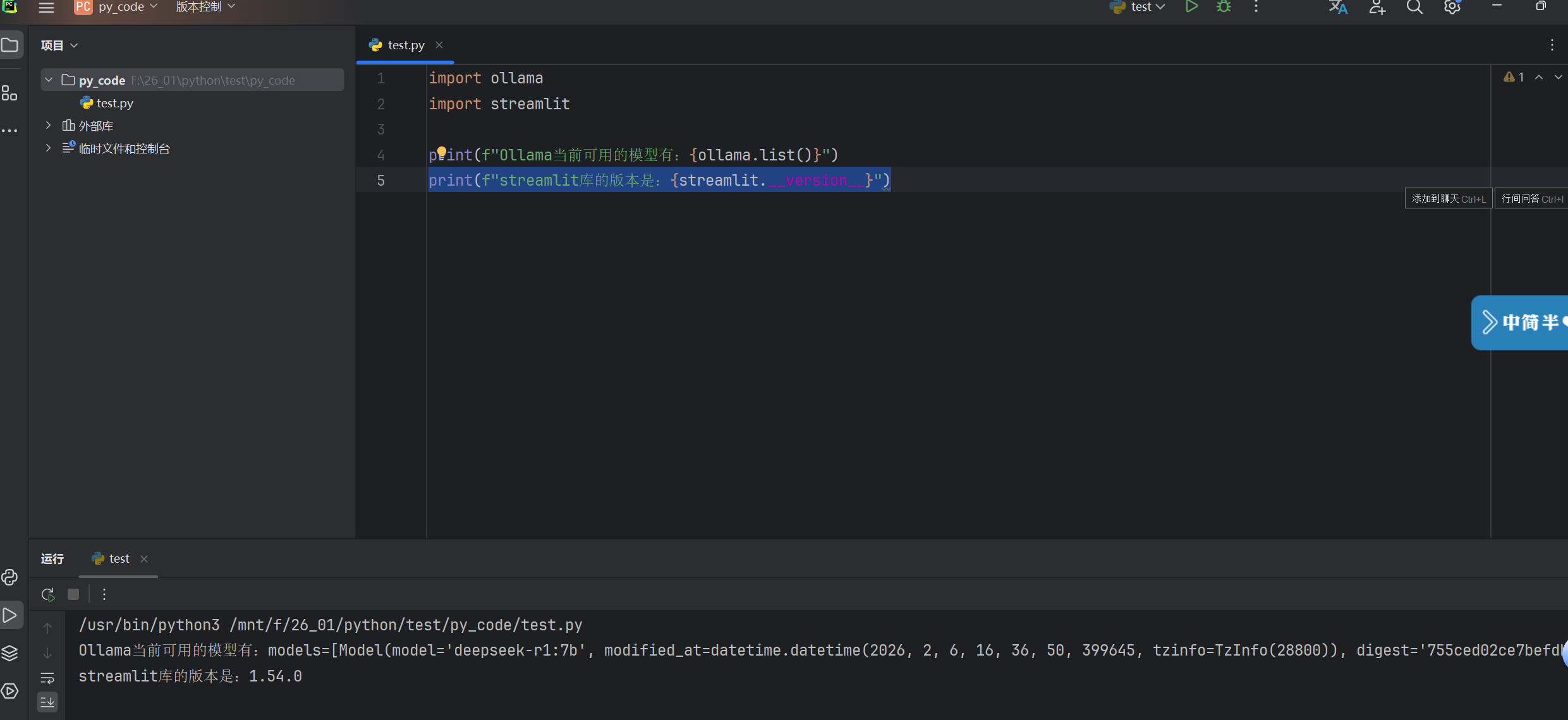1568x720 pixels.
Task: Stop the running process with the square icon
Action: tap(73, 594)
